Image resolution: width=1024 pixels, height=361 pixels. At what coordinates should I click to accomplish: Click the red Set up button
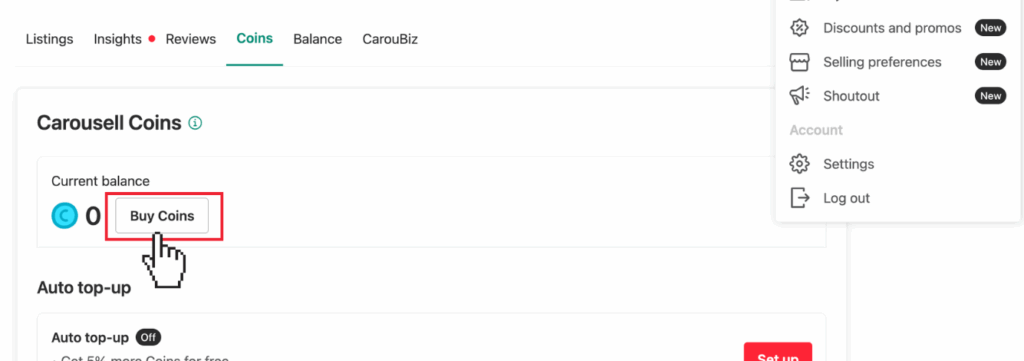tap(778, 351)
